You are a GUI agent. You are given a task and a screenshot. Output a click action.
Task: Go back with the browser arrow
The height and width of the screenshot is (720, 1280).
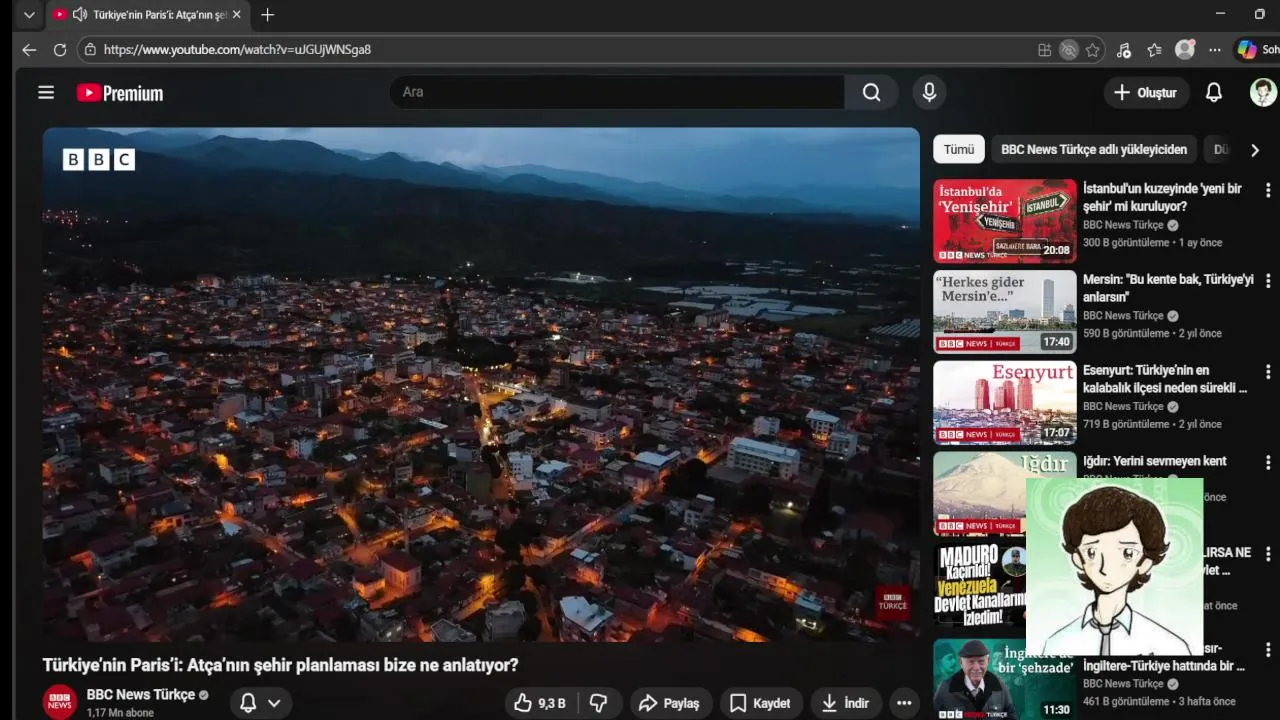(x=29, y=49)
